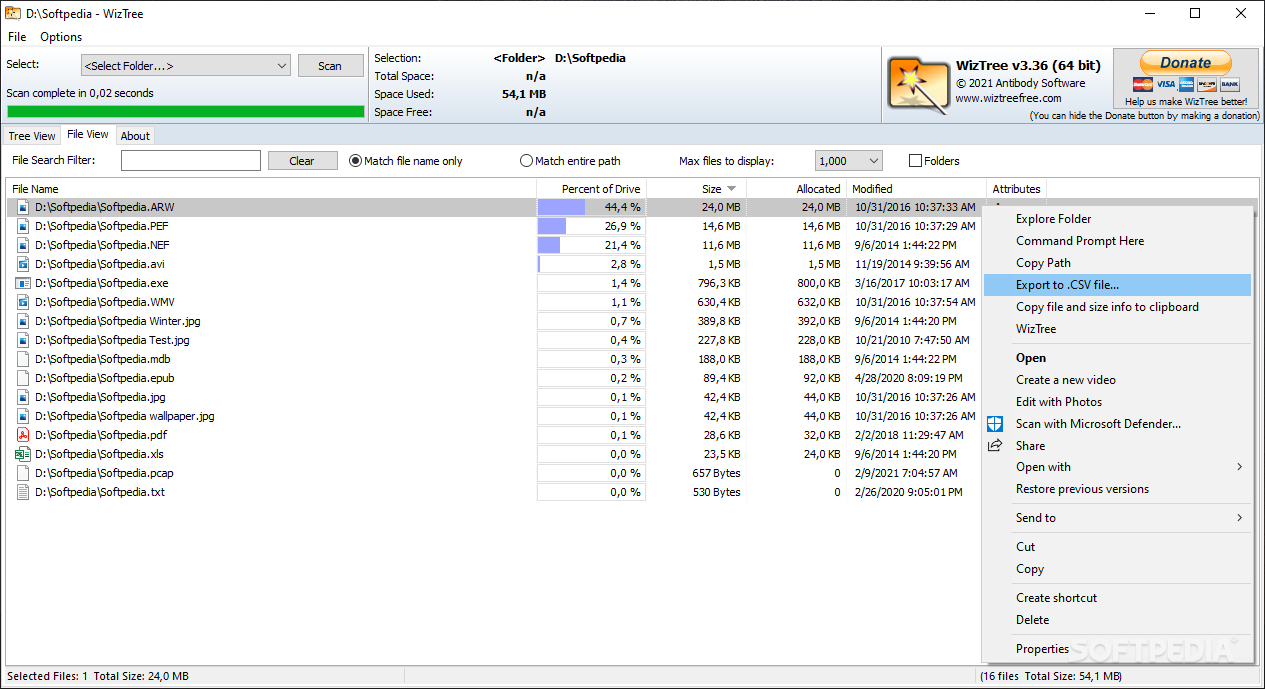Click the Microsoft Defender shield icon
The width and height of the screenshot is (1265, 689).
tap(995, 424)
